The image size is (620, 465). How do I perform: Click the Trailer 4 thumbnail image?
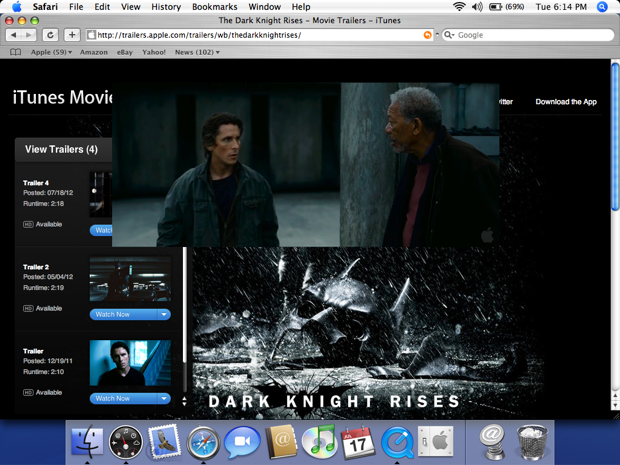pos(101,195)
